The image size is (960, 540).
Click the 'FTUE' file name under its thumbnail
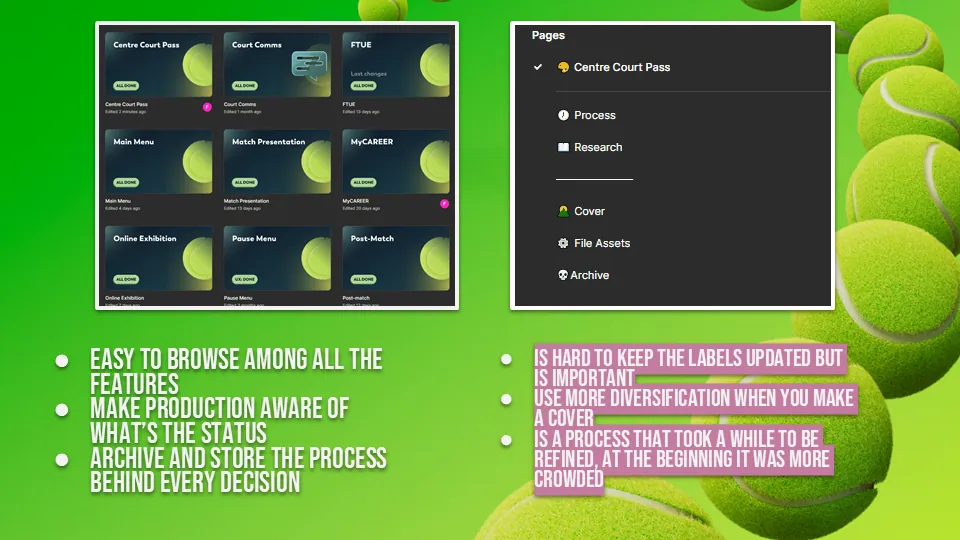tap(348, 104)
